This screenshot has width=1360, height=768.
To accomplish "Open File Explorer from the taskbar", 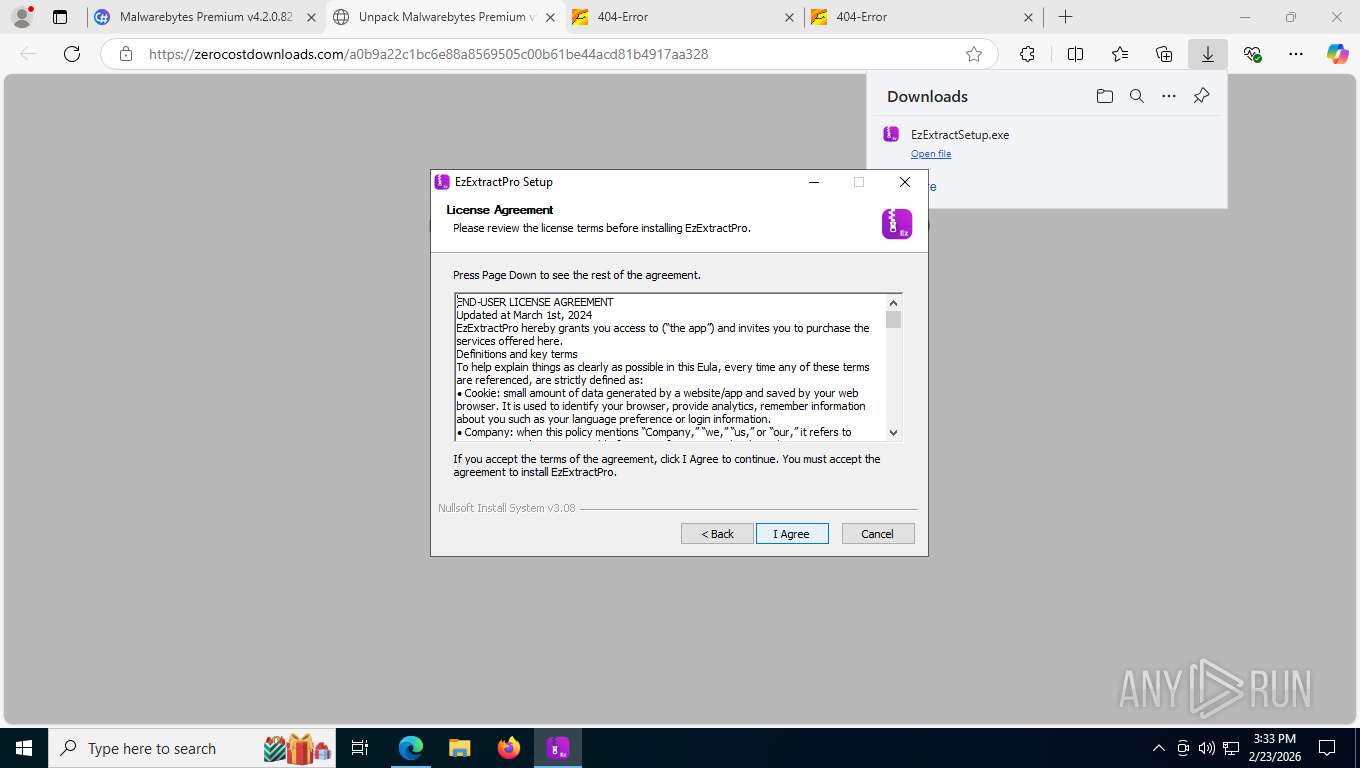I will click(459, 748).
